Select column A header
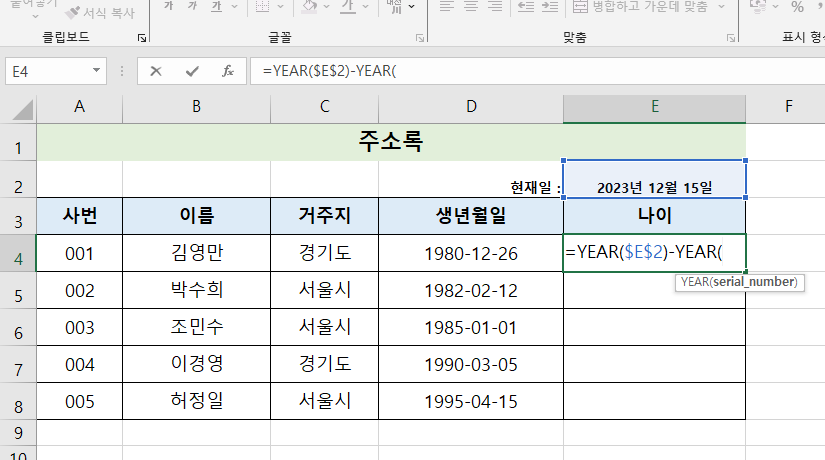Viewport: 825px width, 460px height. (x=79, y=107)
